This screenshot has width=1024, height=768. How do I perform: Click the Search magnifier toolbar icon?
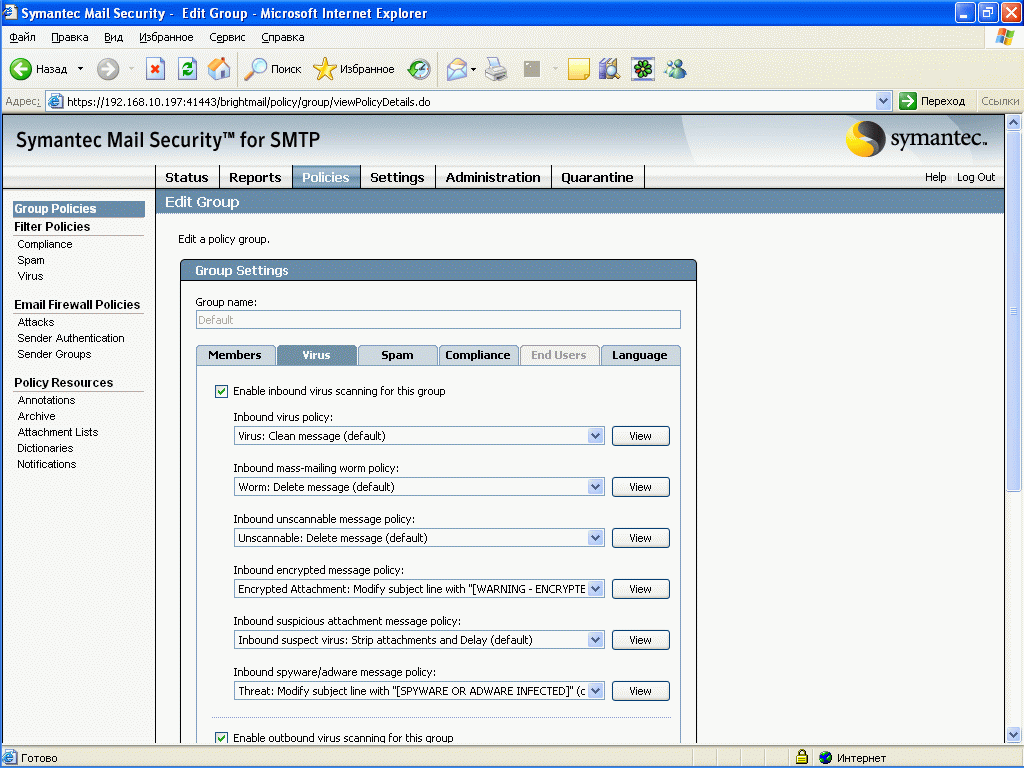[x=255, y=69]
